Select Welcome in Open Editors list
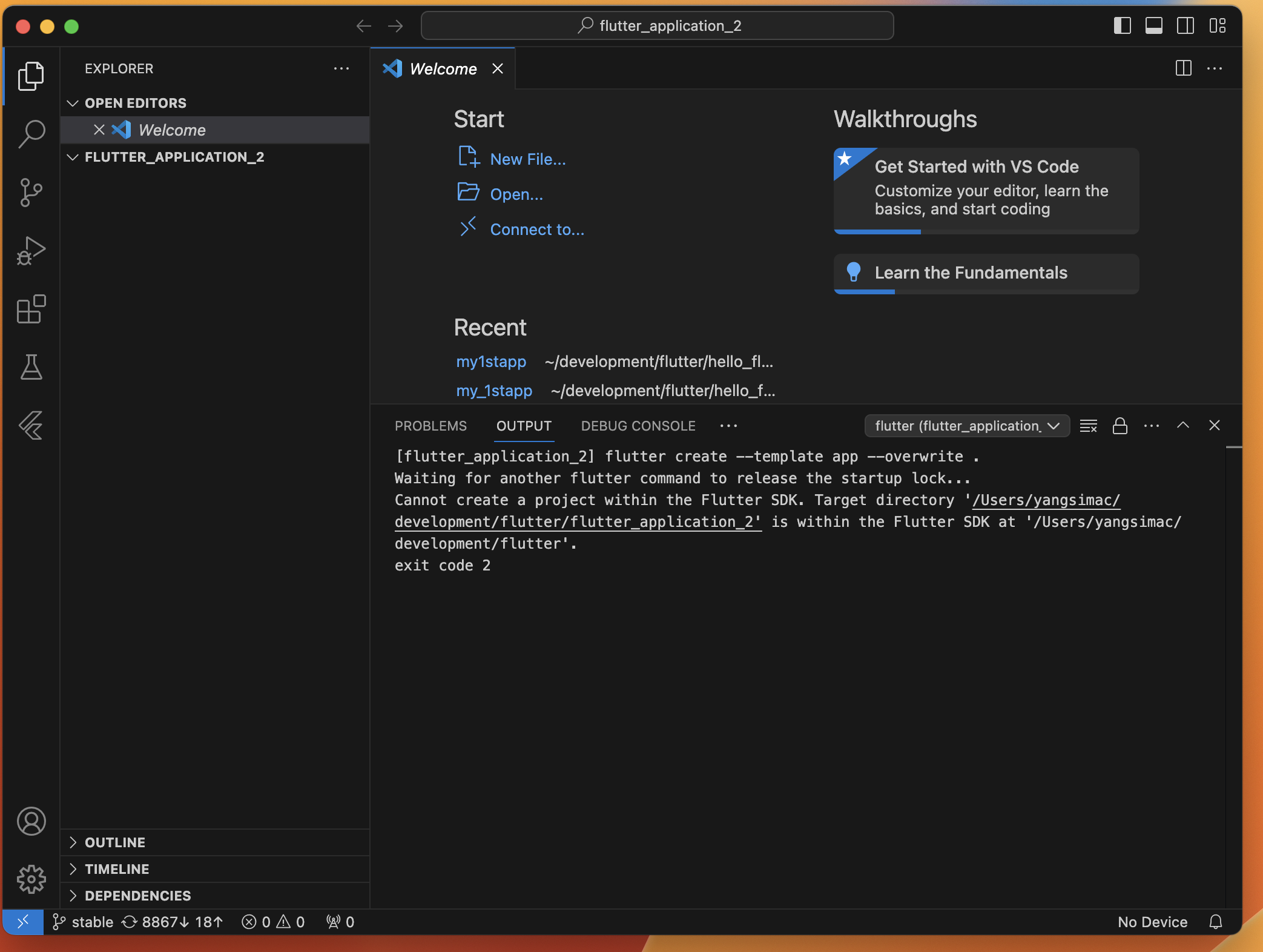This screenshot has height=952, width=1263. (215, 130)
